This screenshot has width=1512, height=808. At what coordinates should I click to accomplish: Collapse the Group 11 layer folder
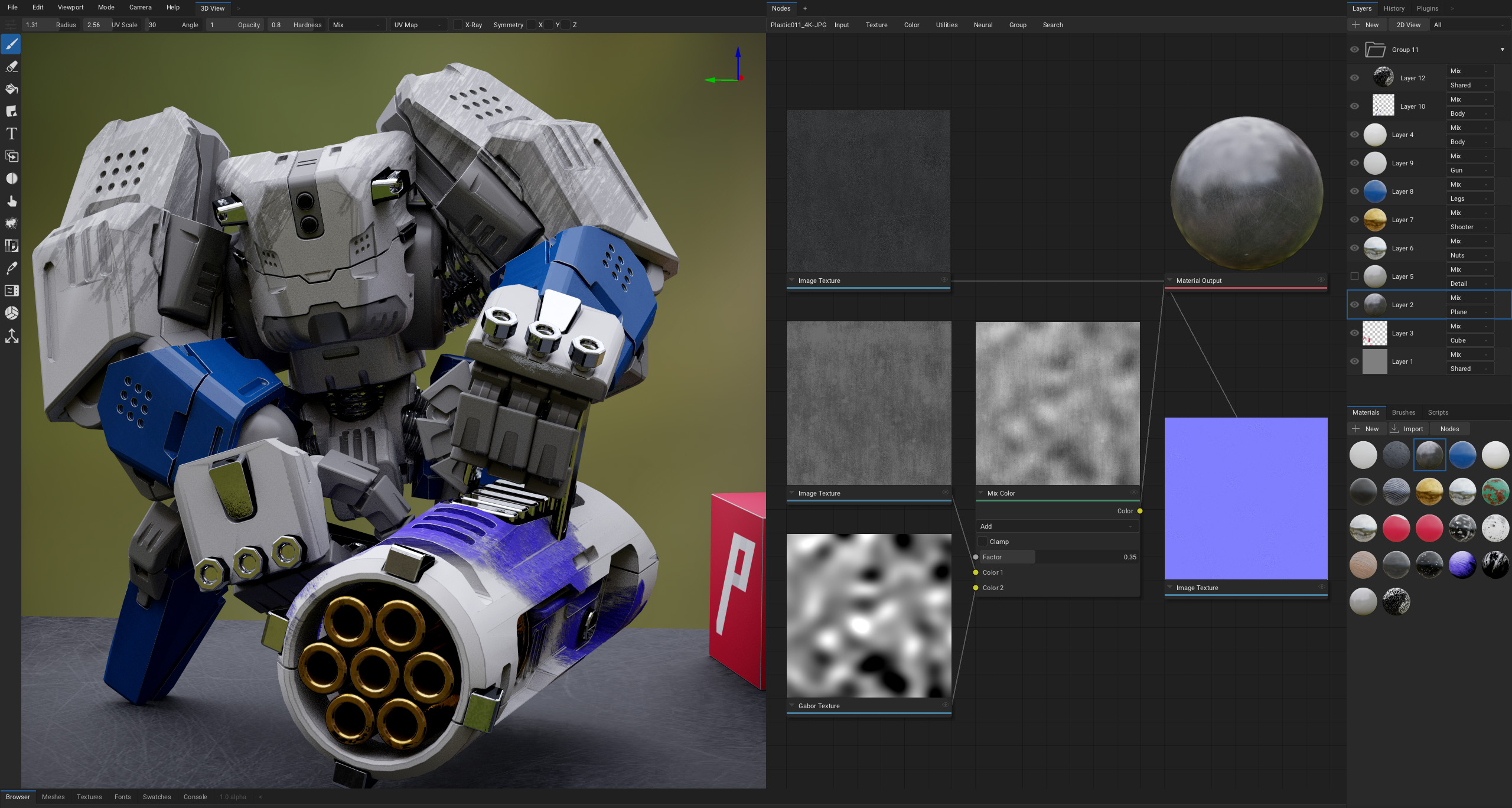pyautogui.click(x=1502, y=50)
